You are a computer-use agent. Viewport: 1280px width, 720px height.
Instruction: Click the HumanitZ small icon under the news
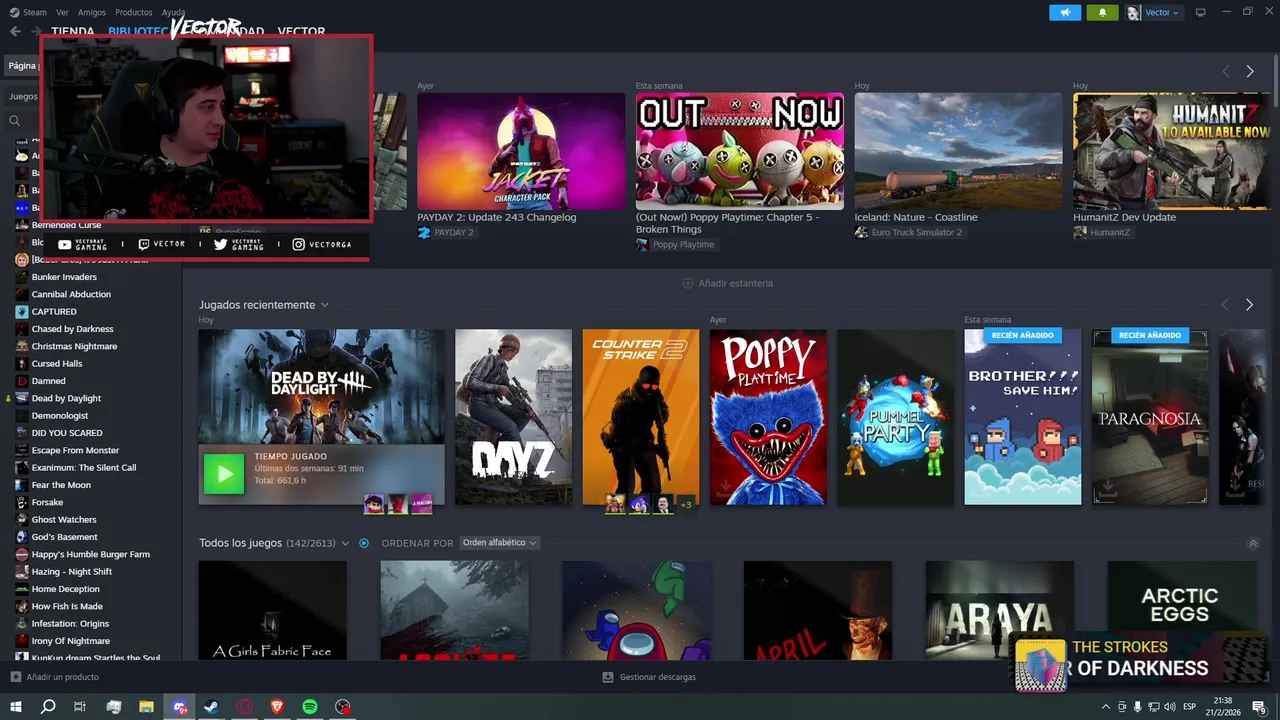tap(1080, 232)
